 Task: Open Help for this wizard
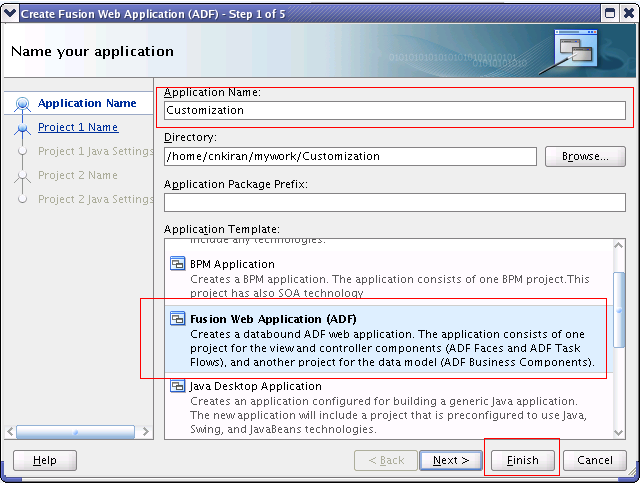[x=45, y=461]
